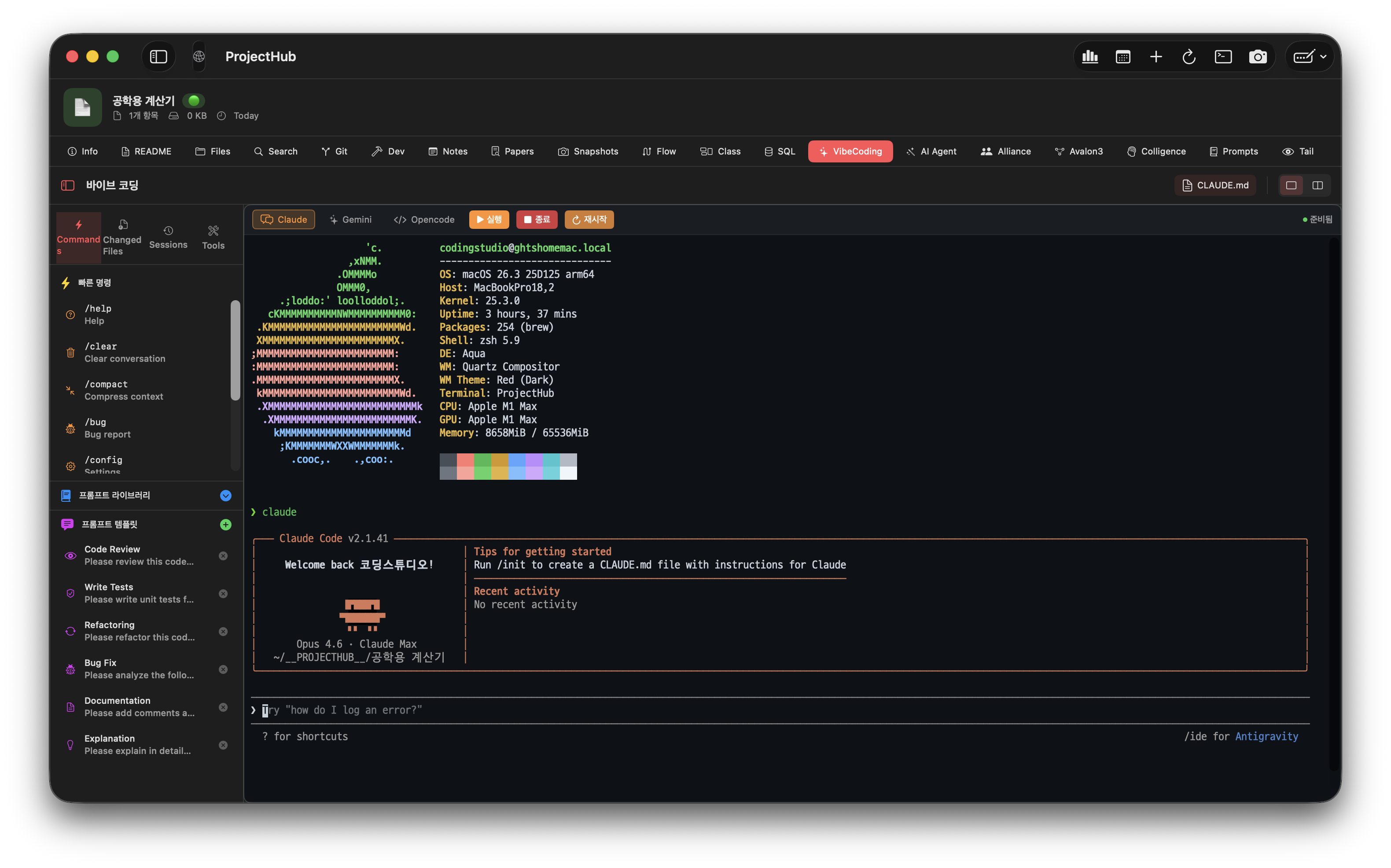Open the terminal toolbar icon
1391x868 pixels.
coord(1223,56)
